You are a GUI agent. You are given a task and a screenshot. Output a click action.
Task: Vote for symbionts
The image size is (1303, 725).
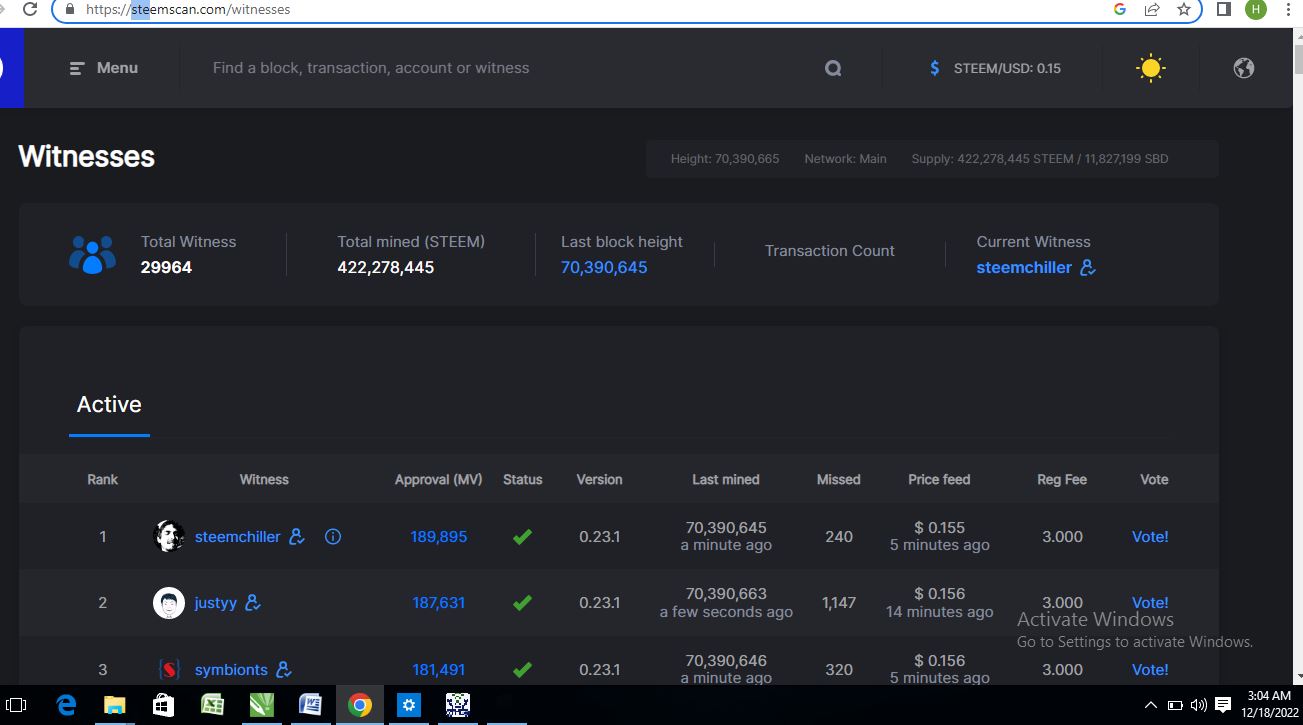coord(1150,670)
